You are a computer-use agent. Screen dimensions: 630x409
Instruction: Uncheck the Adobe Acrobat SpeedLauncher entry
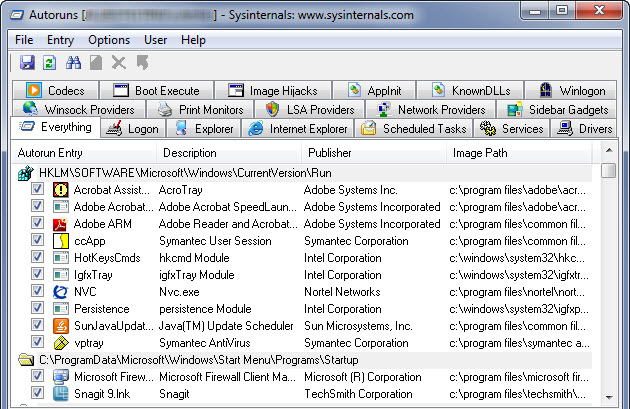click(37, 206)
